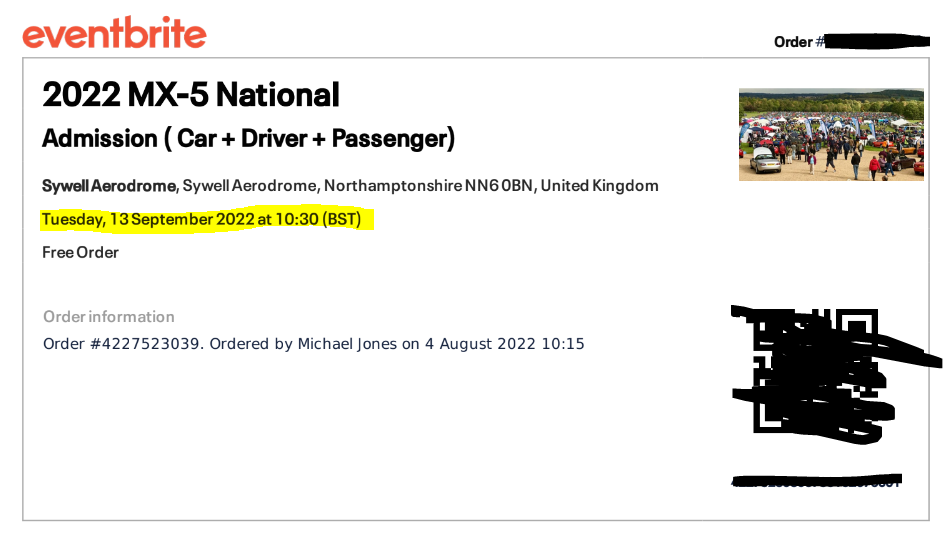This screenshot has width=943, height=548.
Task: Click the Admission (Car + Driver + Passenger) heading
Action: click(x=248, y=138)
